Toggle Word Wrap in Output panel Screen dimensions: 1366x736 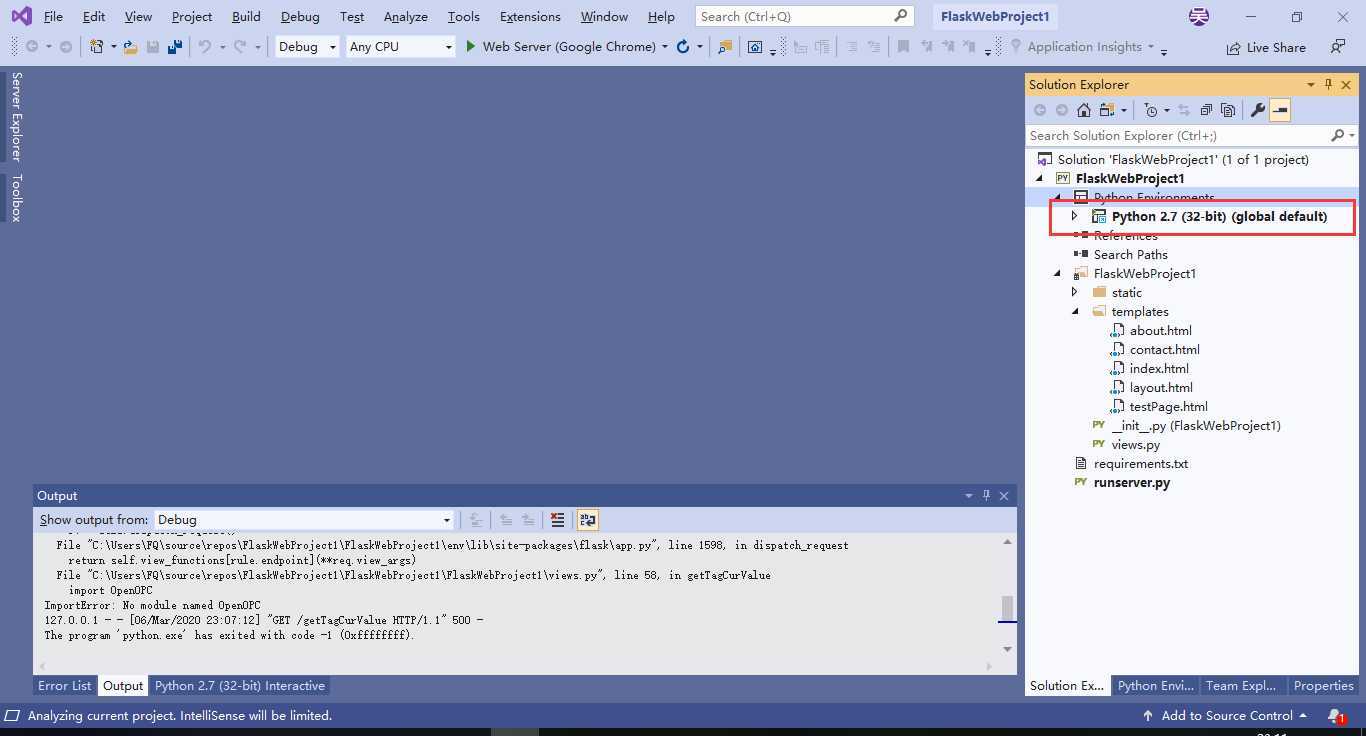pos(587,520)
